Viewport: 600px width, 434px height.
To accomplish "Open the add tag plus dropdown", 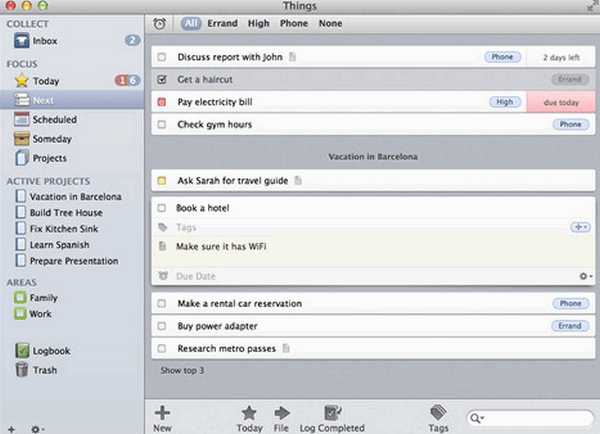I will 580,227.
